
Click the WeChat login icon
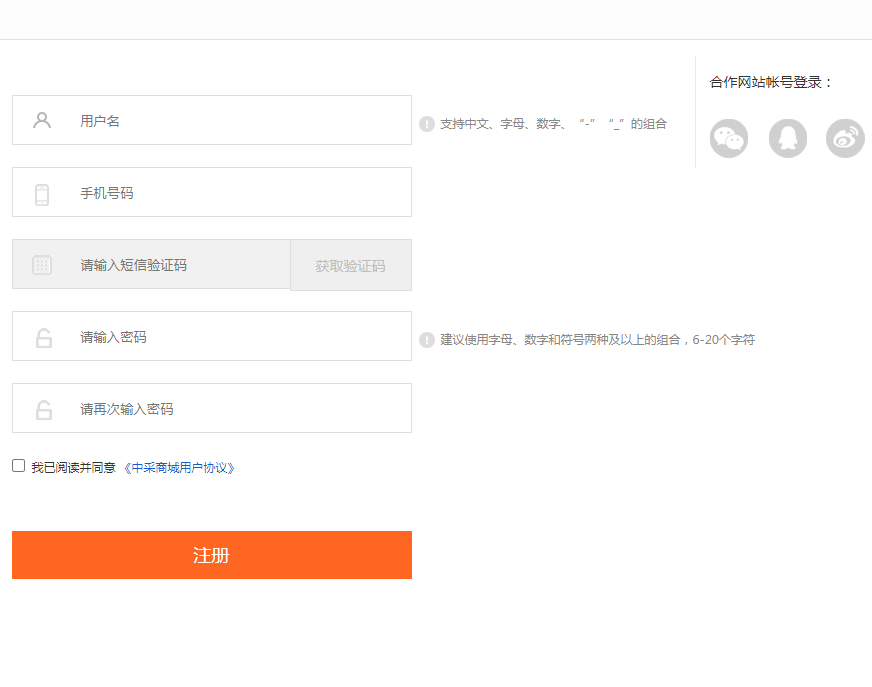(x=729, y=138)
